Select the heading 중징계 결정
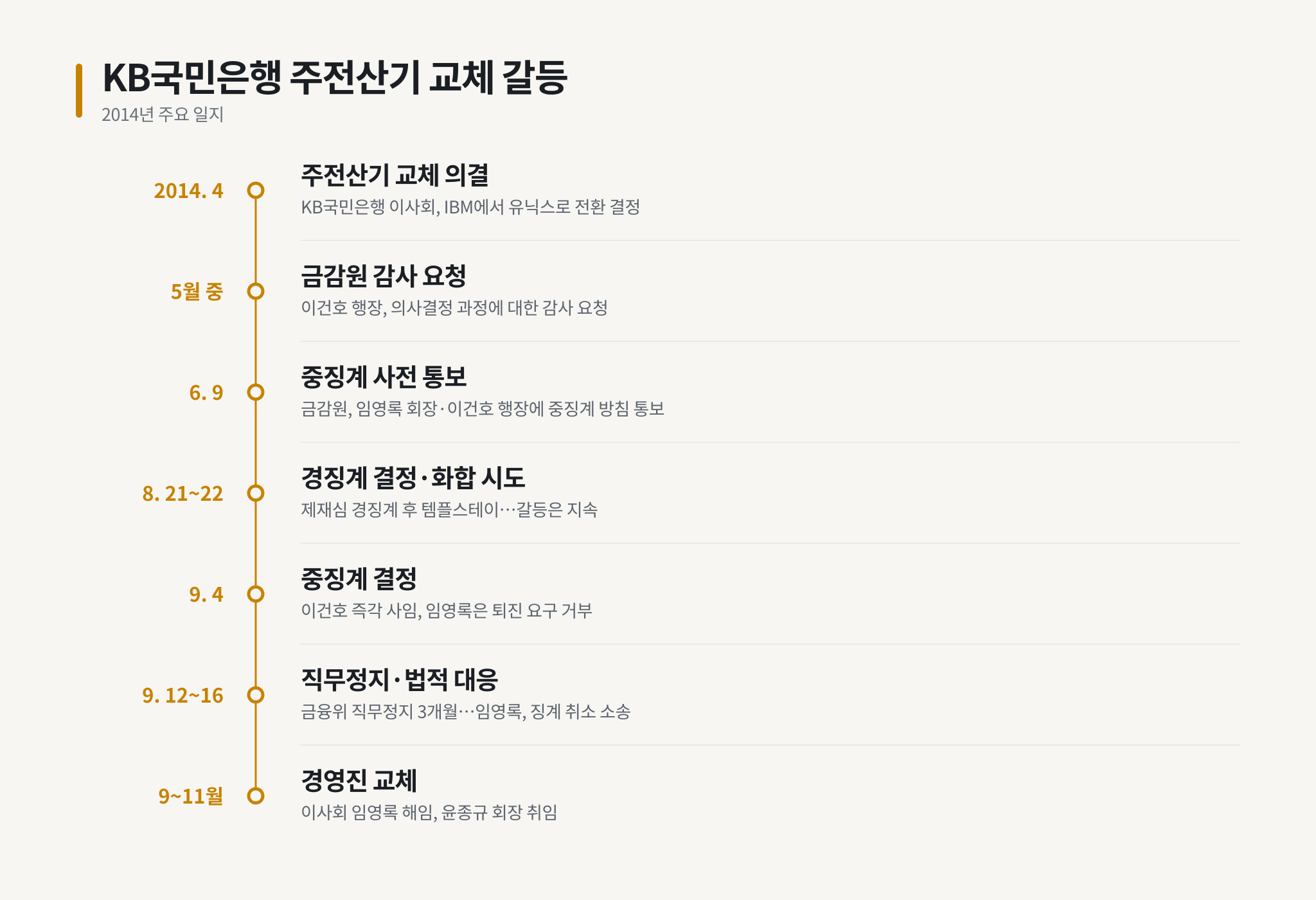This screenshot has width=1316, height=900. point(359,579)
